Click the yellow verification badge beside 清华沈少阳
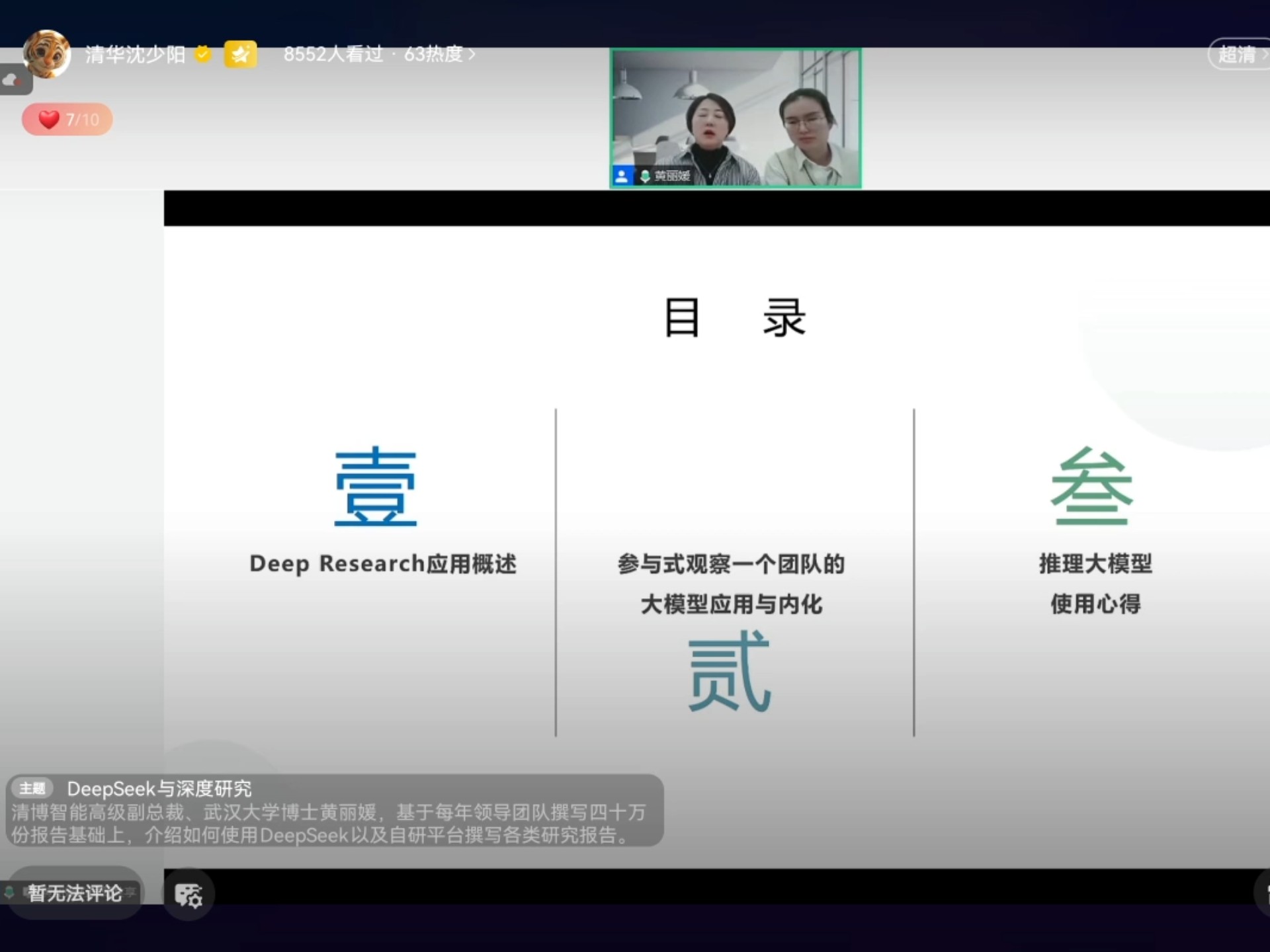1270x952 pixels. tap(202, 54)
